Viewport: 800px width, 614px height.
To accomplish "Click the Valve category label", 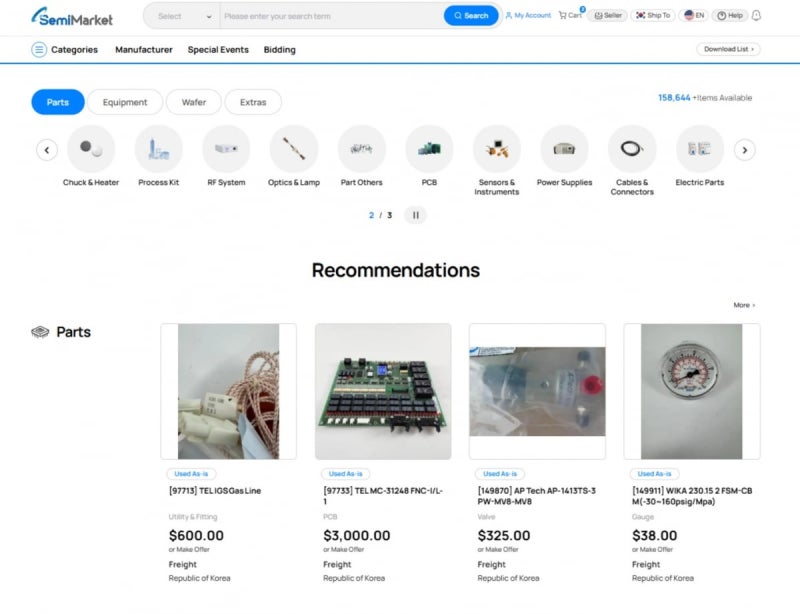I will 486,517.
